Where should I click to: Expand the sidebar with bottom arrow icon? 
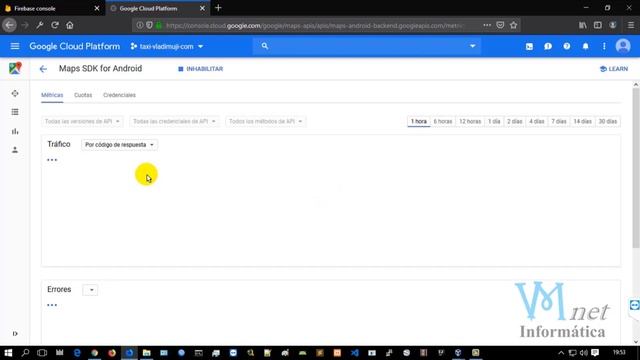tap(15, 333)
